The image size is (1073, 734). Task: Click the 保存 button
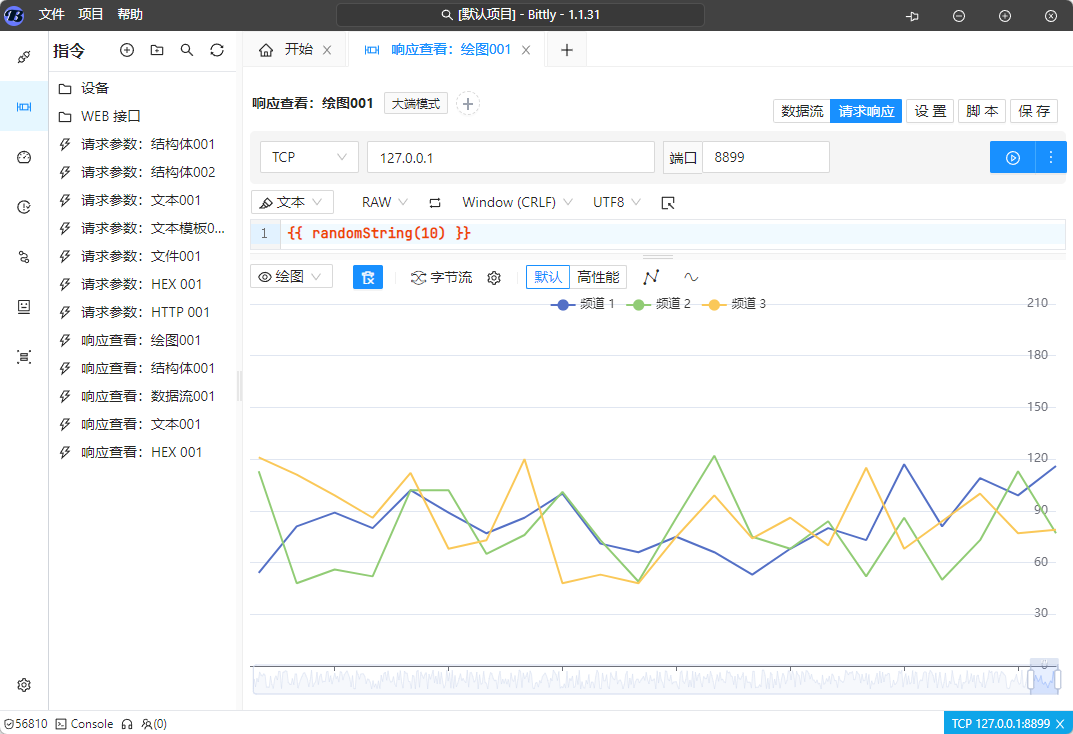(x=1034, y=111)
